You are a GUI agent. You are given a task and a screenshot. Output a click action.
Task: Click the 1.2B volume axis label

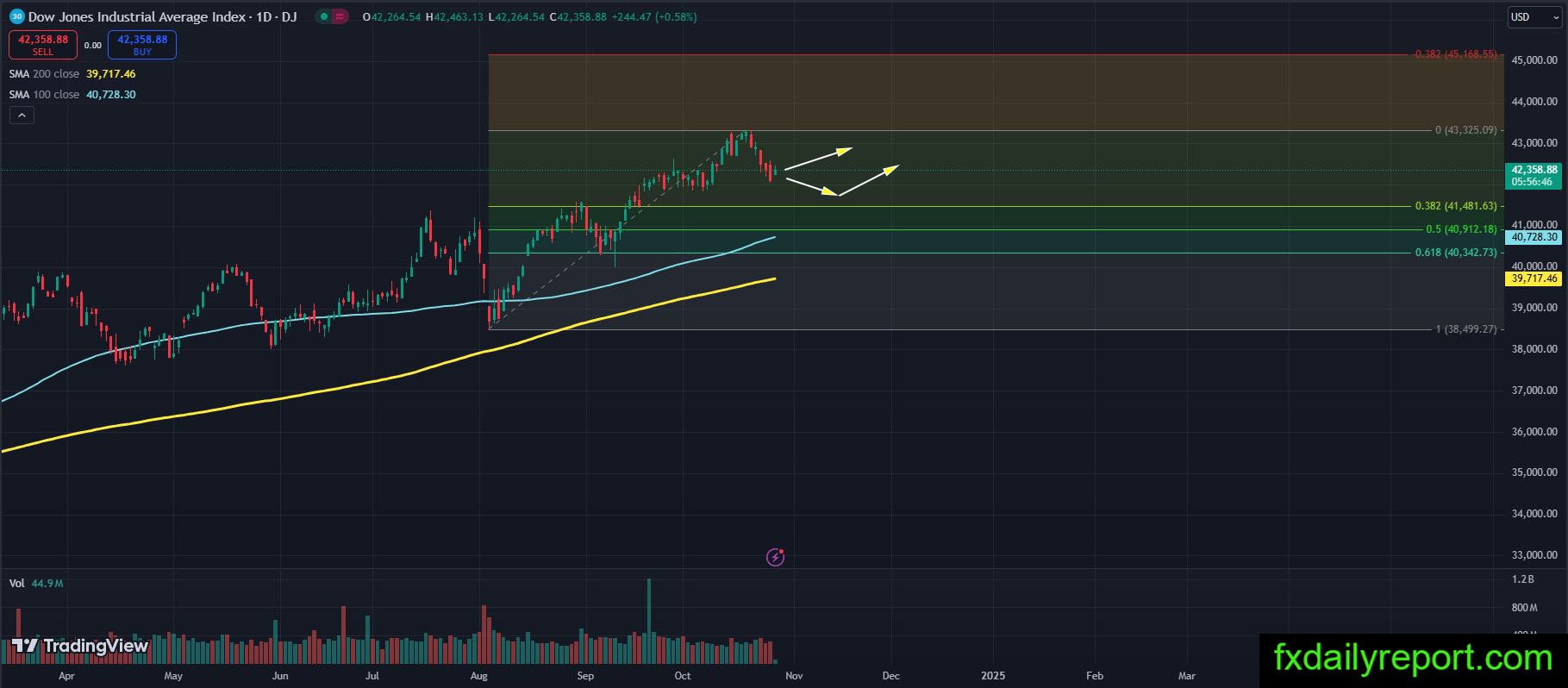click(1523, 579)
